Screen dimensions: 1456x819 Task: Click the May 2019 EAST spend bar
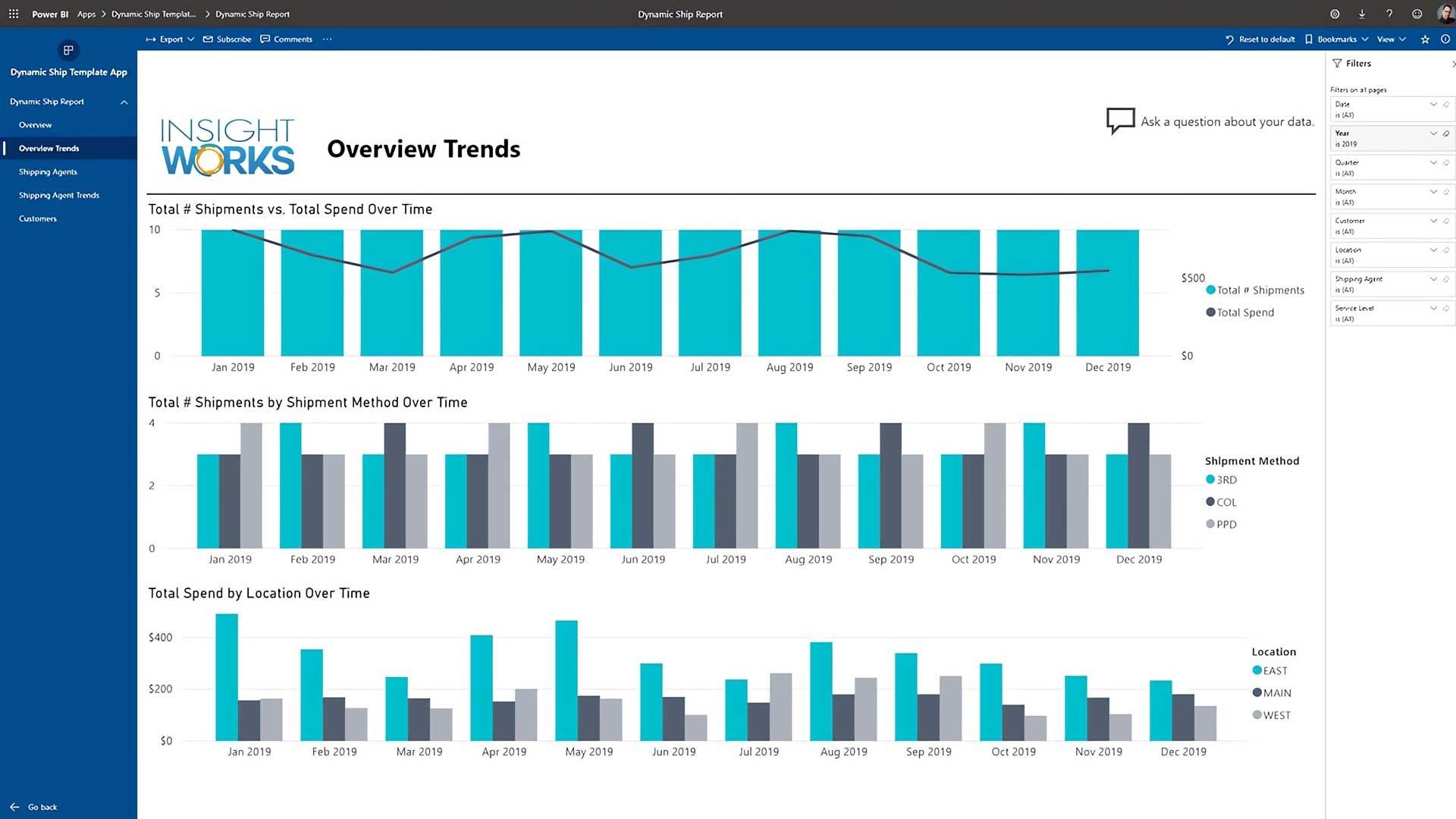coord(566,679)
